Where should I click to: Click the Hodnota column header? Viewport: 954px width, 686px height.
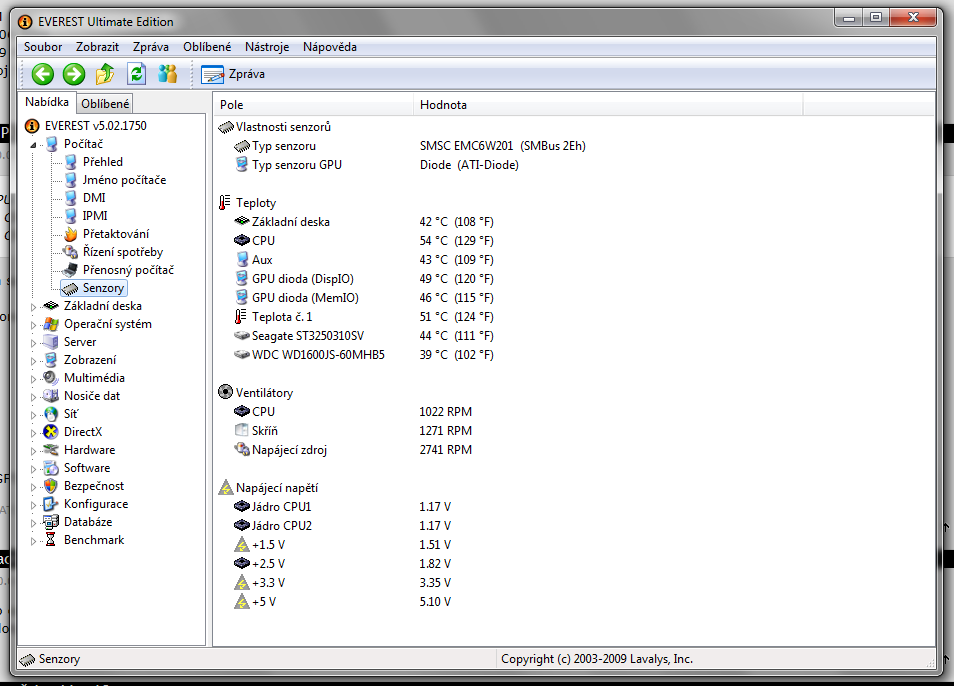[608, 105]
